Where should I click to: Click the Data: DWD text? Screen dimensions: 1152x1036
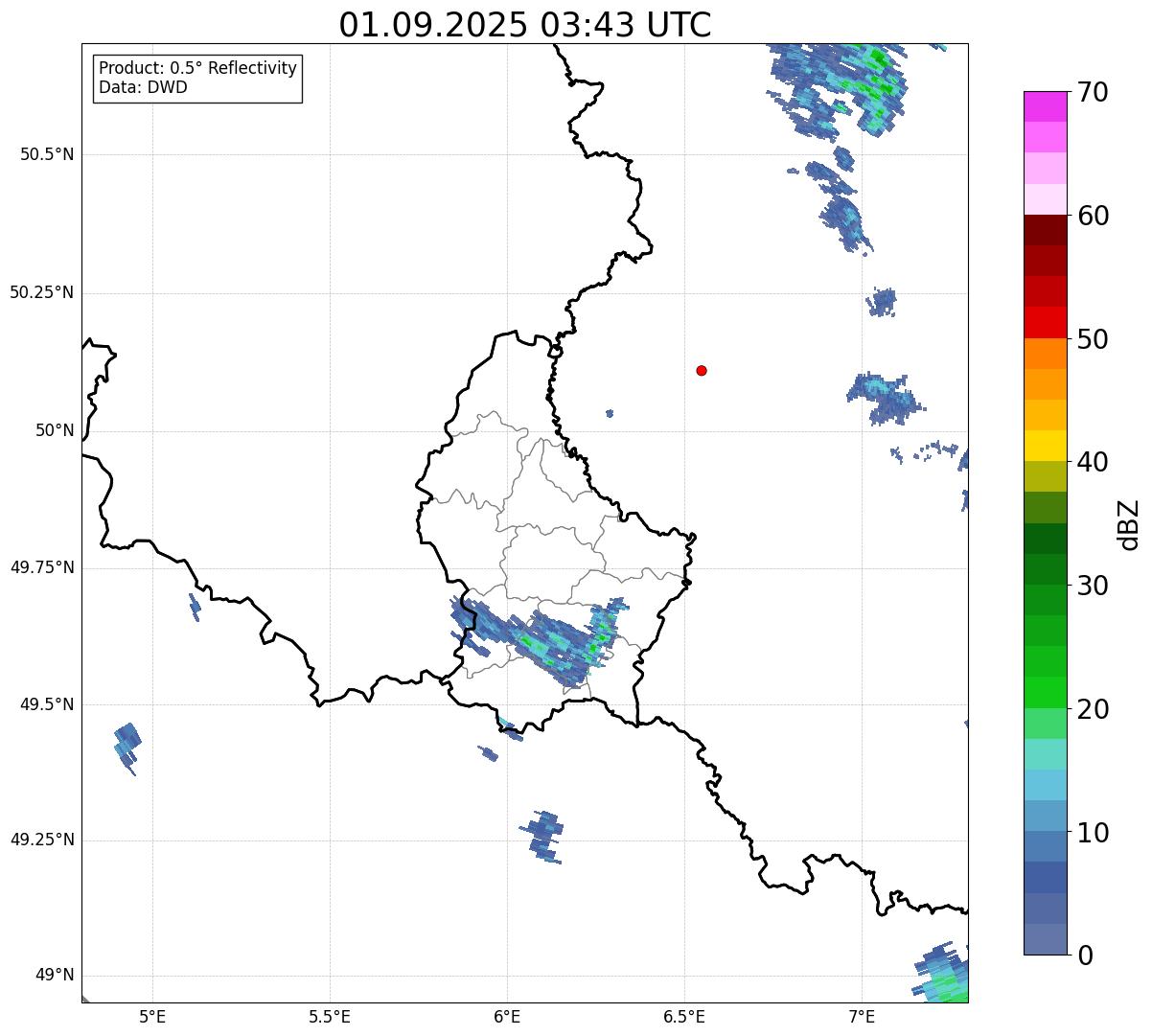(144, 87)
